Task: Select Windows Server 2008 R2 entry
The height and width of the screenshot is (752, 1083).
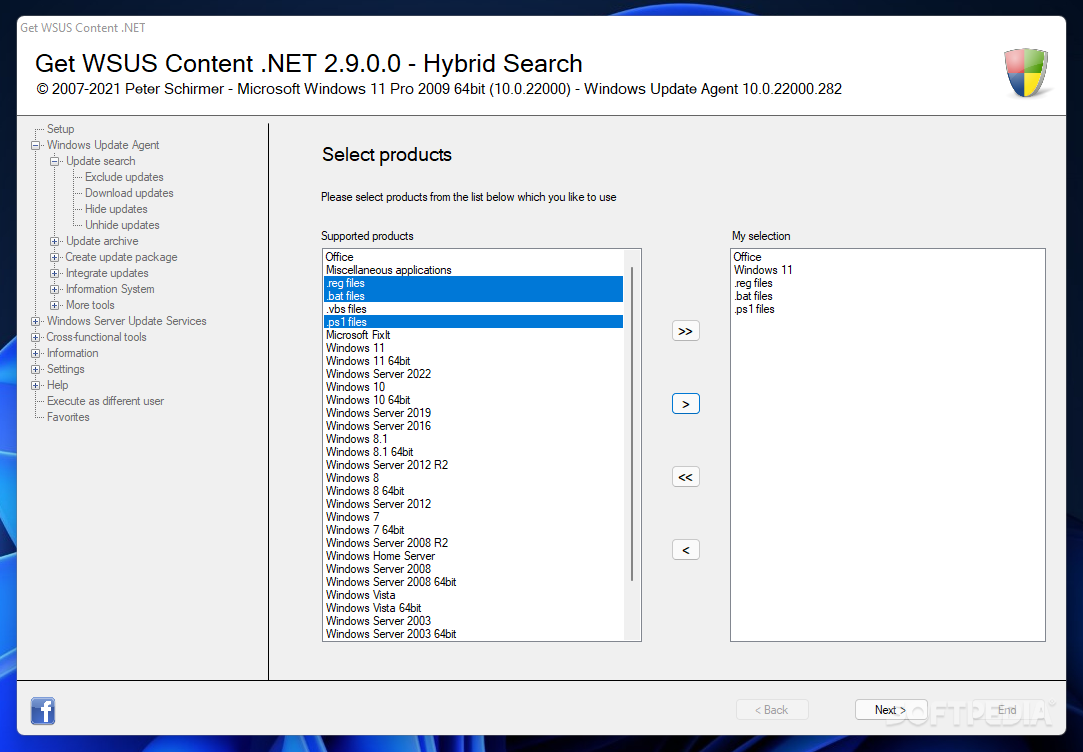Action: tap(474, 543)
